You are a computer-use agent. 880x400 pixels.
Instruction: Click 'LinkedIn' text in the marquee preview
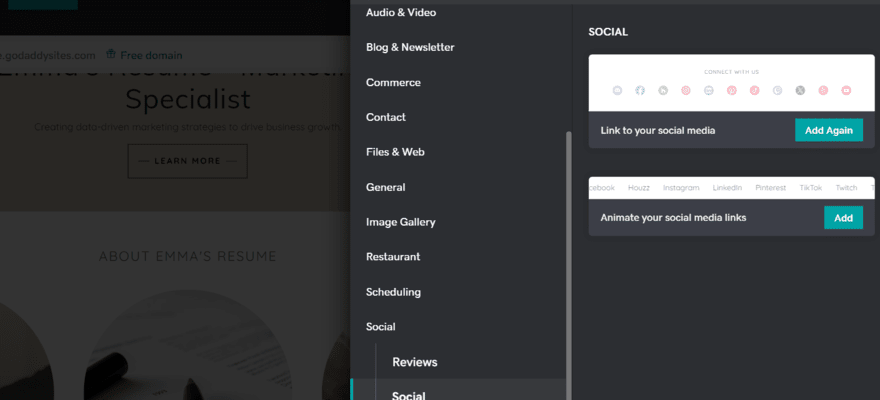pyautogui.click(x=727, y=188)
